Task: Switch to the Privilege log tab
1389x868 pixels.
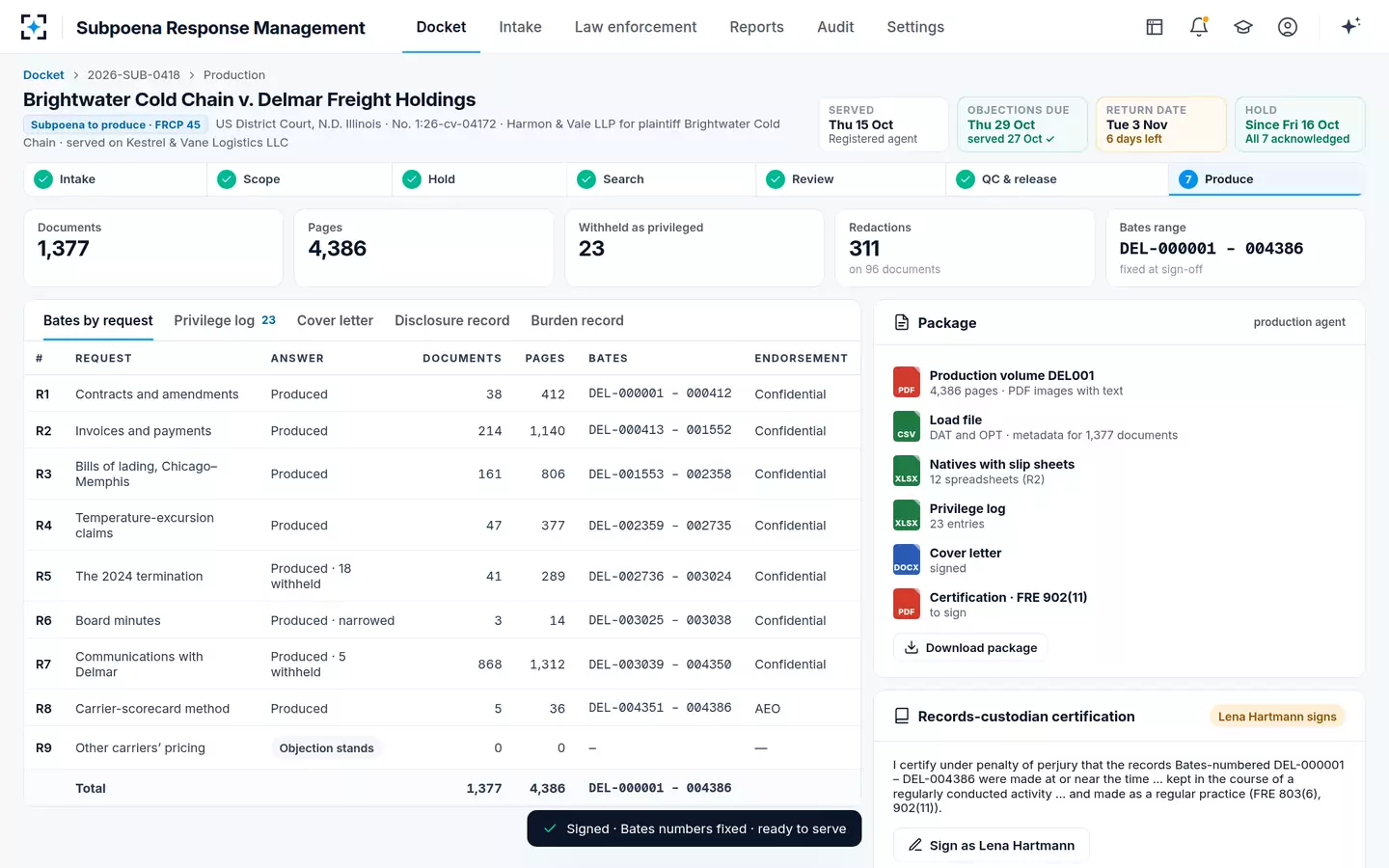Action: pyautogui.click(x=225, y=320)
